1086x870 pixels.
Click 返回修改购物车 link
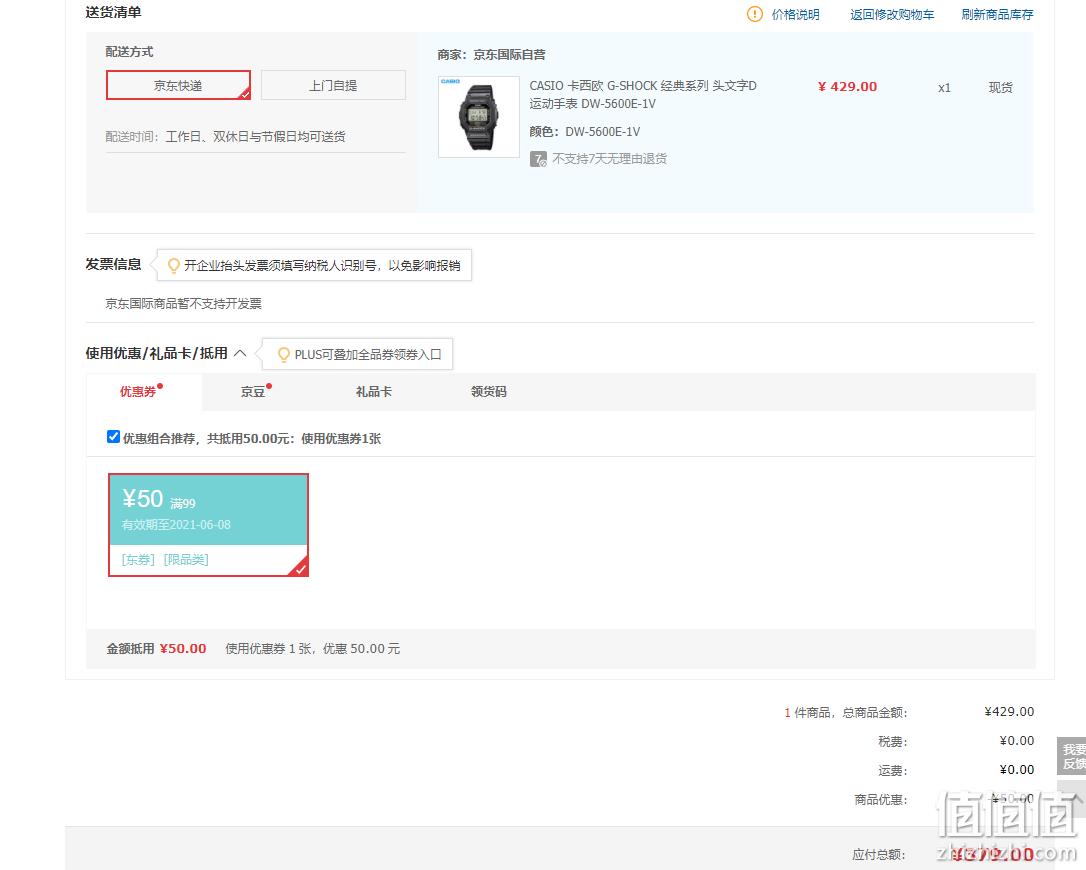[892, 15]
